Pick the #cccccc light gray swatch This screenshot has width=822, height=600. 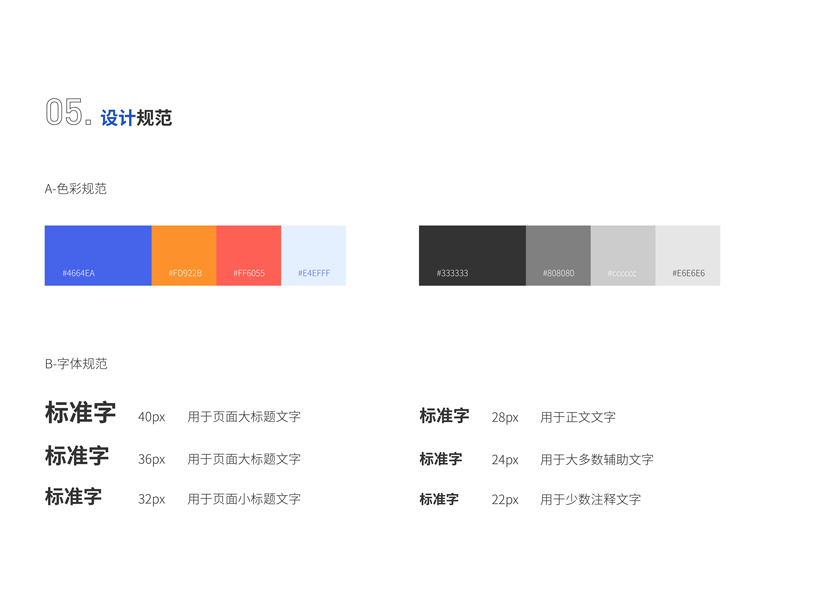pos(623,255)
